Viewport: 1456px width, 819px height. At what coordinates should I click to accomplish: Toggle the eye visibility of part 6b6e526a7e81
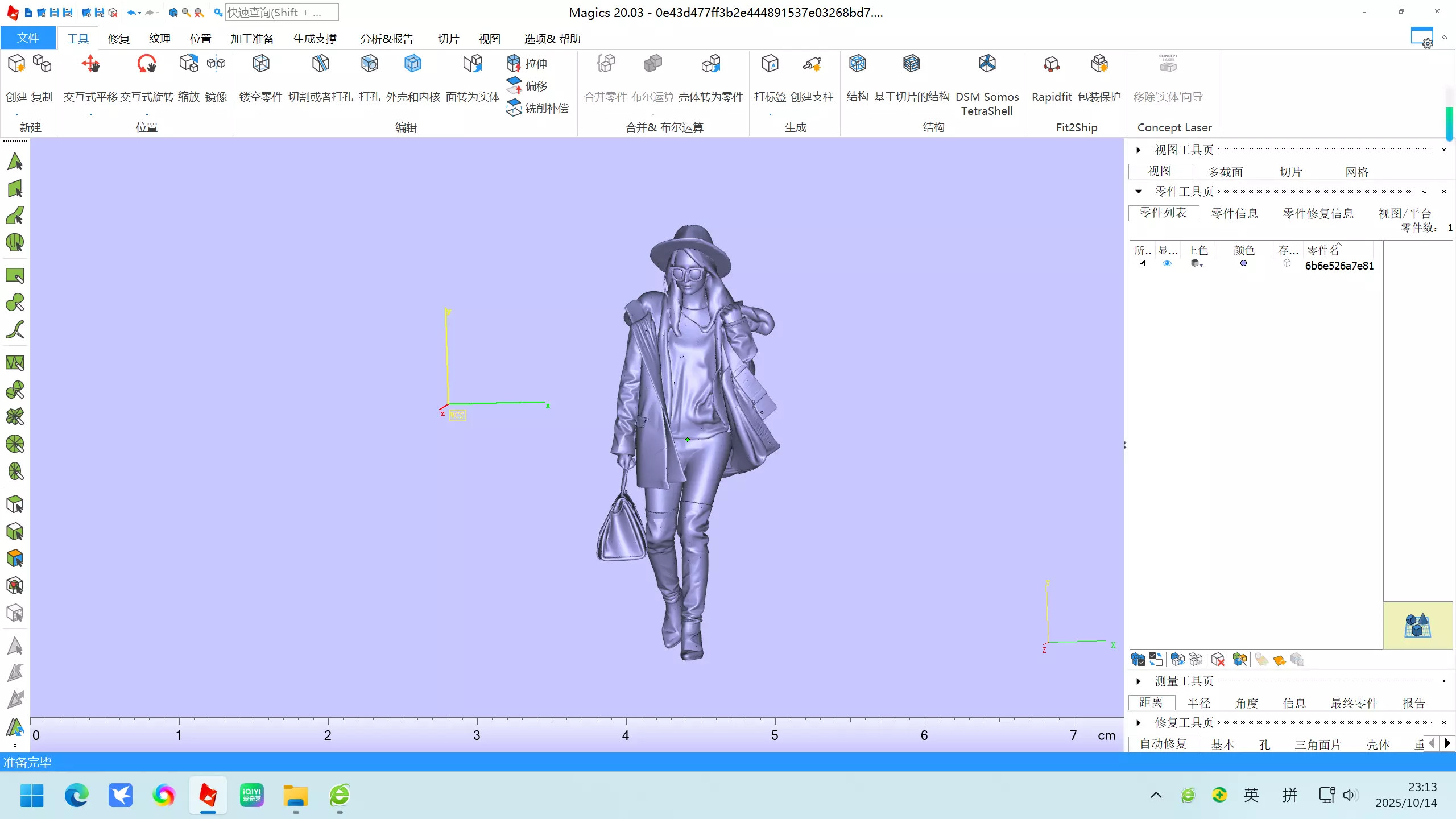1167,263
